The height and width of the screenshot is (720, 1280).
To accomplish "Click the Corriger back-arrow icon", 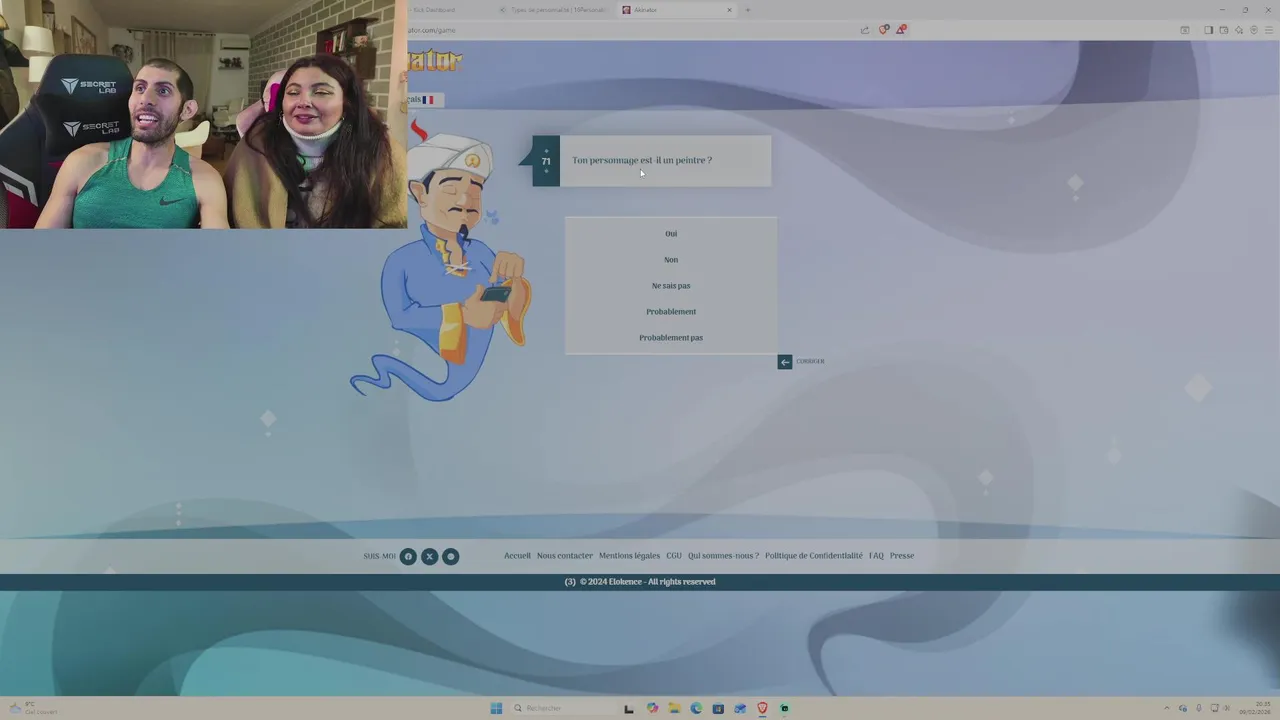I will (x=785, y=362).
